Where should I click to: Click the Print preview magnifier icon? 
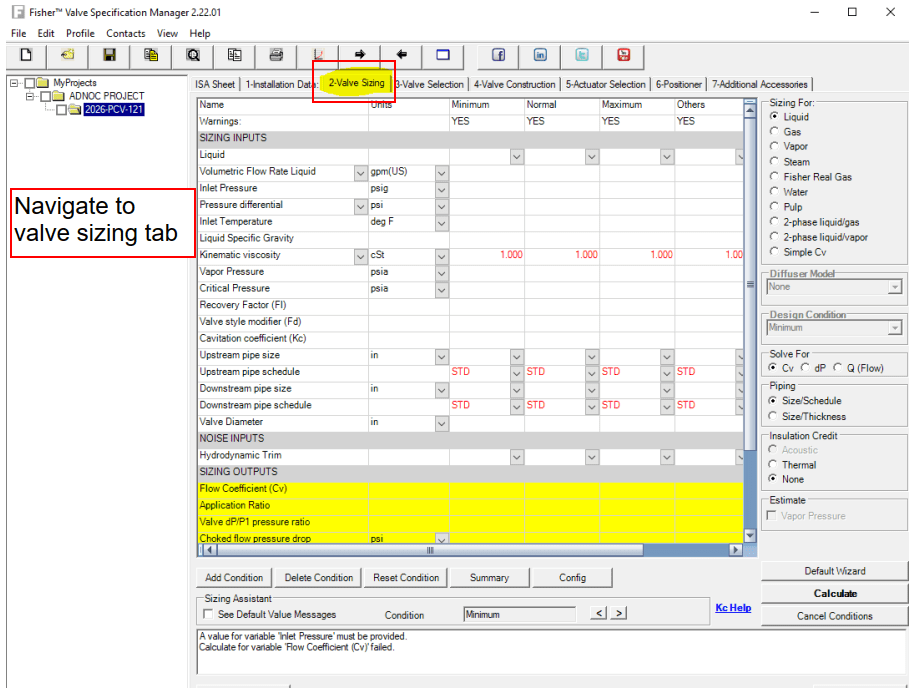pyautogui.click(x=193, y=55)
